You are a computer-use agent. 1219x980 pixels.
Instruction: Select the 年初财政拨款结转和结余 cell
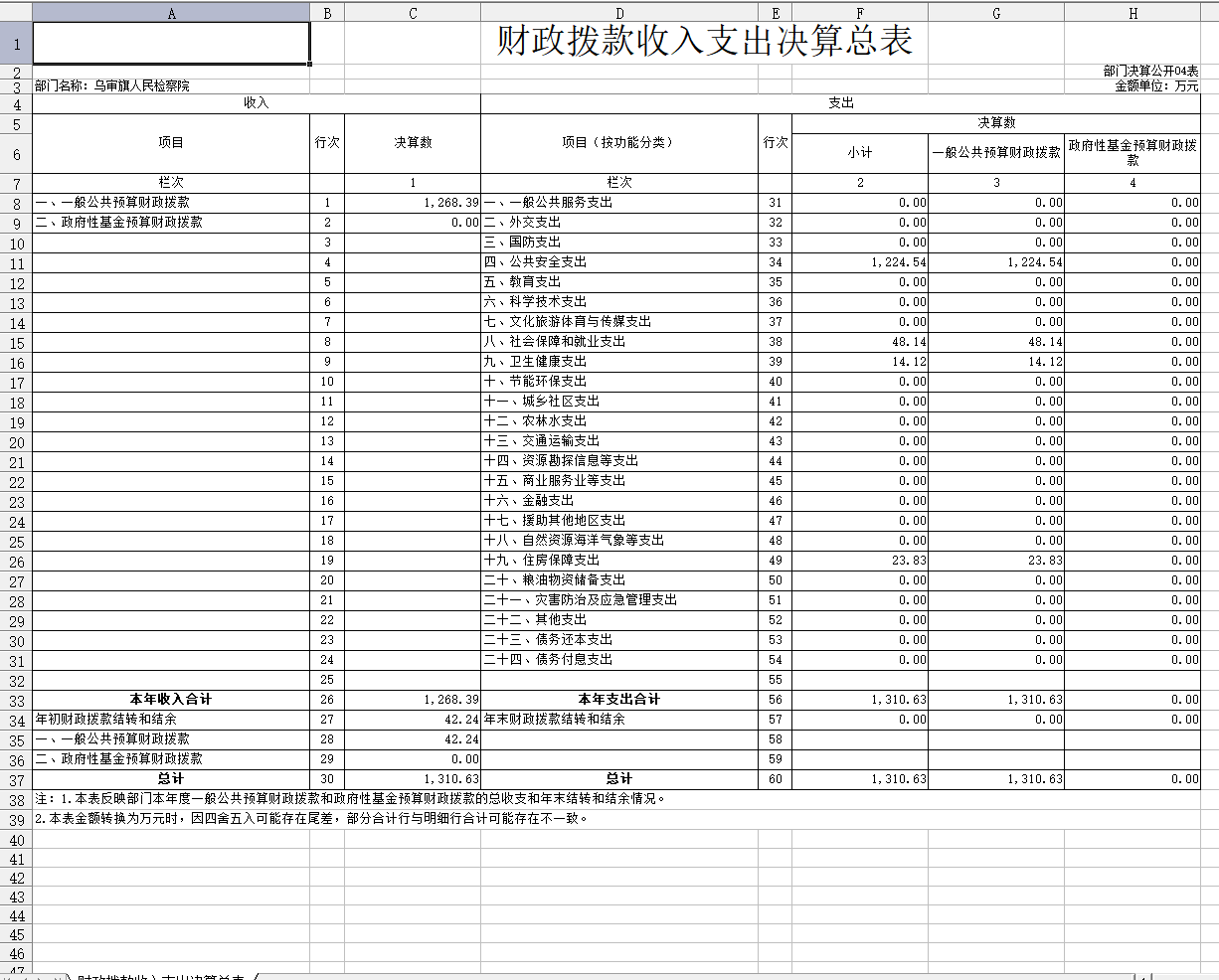coord(171,720)
